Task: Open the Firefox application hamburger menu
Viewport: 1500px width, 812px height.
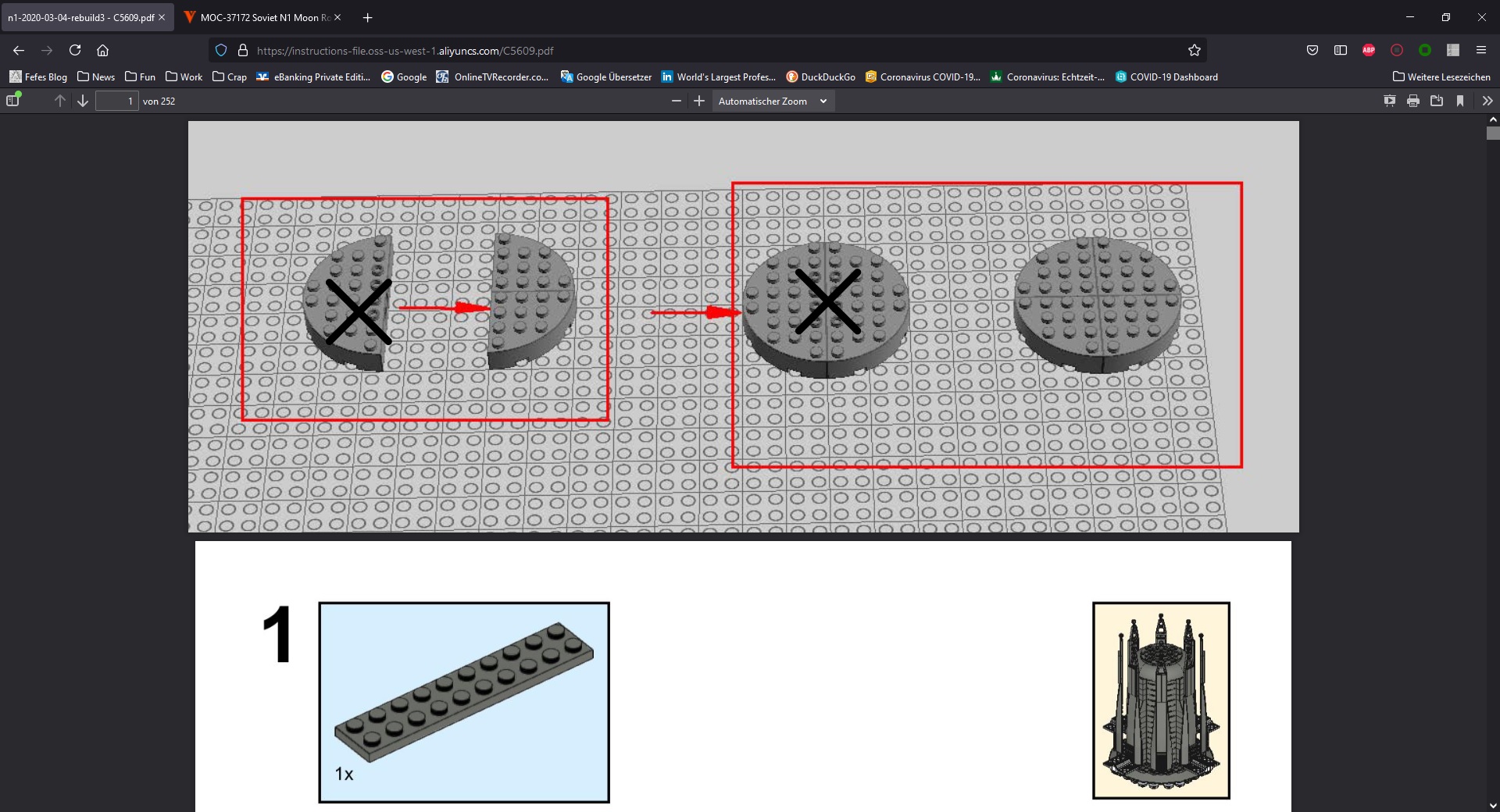Action: click(1480, 50)
